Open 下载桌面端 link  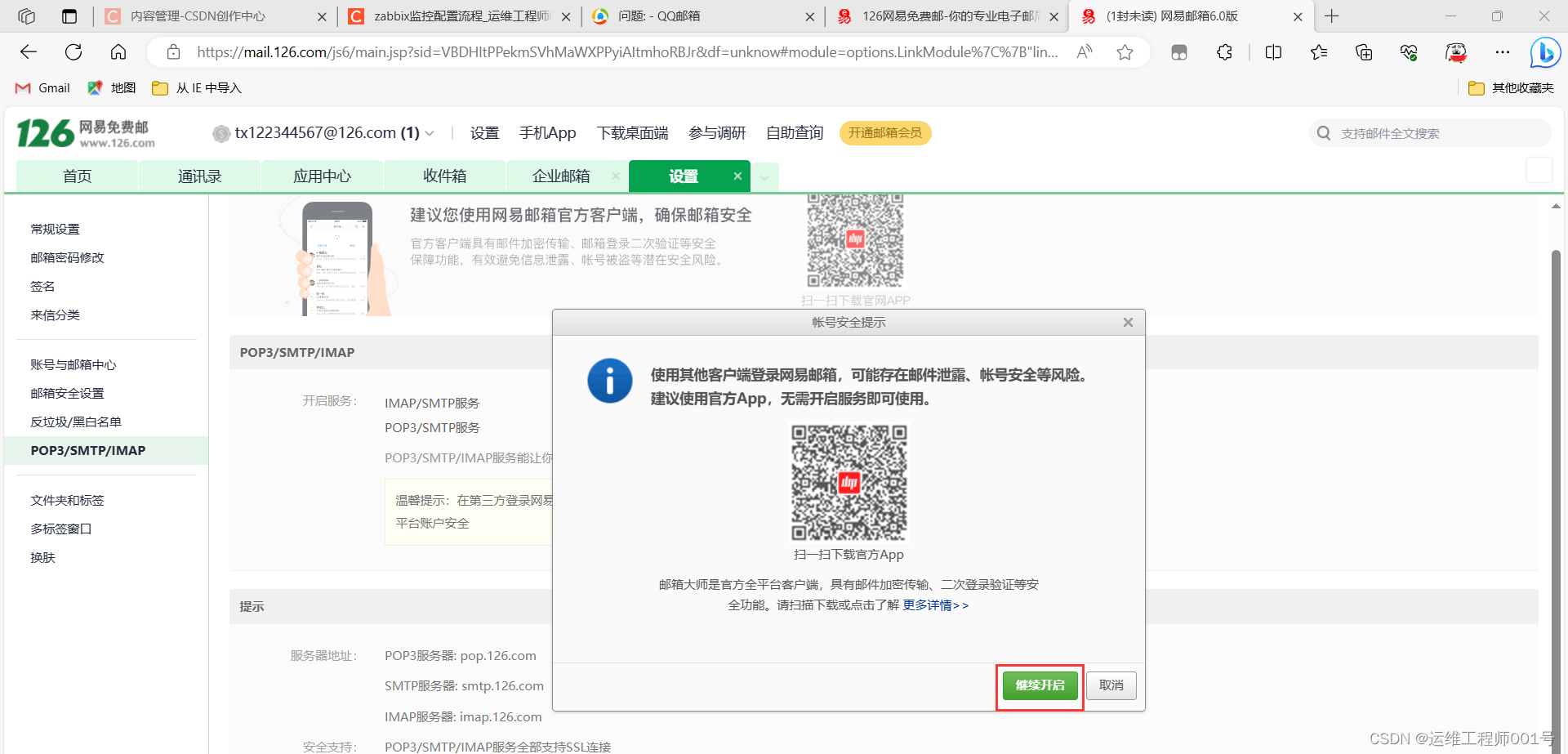(632, 133)
